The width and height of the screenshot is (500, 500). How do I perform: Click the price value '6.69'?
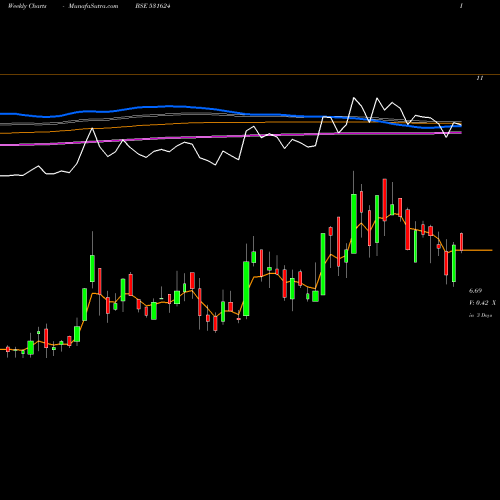tap(475, 291)
